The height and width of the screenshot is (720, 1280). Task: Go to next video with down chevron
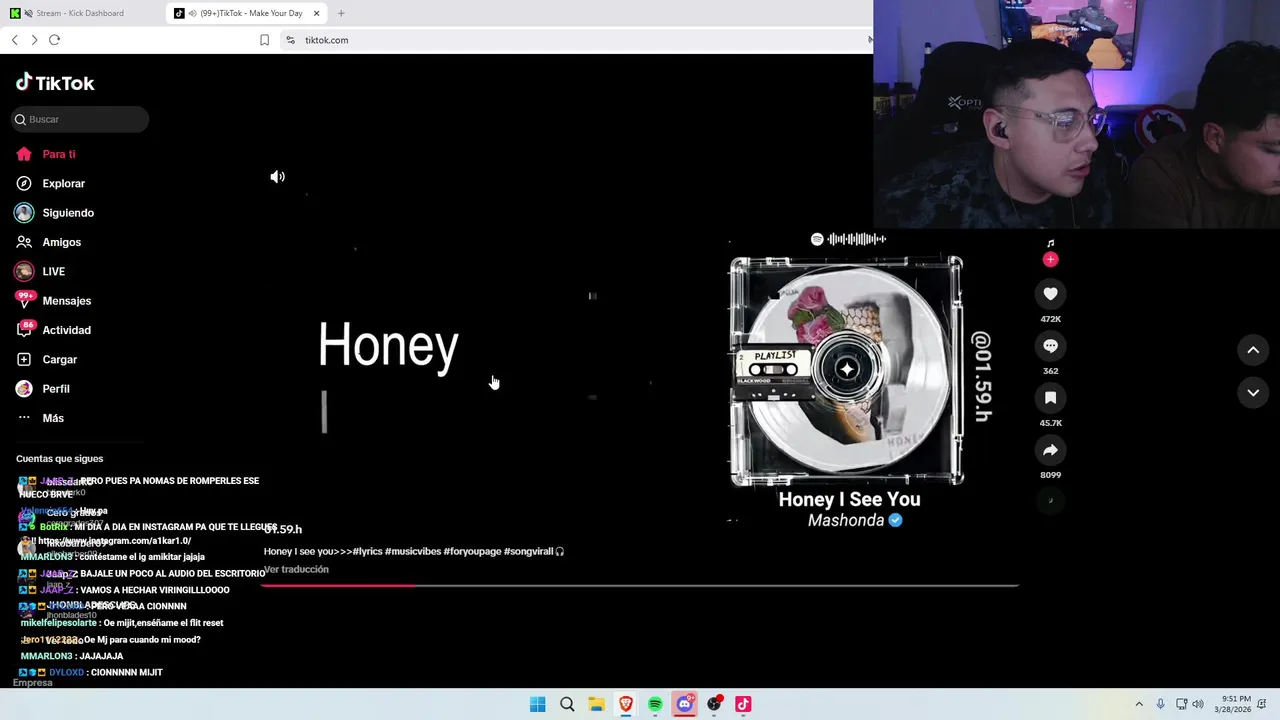tap(1253, 393)
